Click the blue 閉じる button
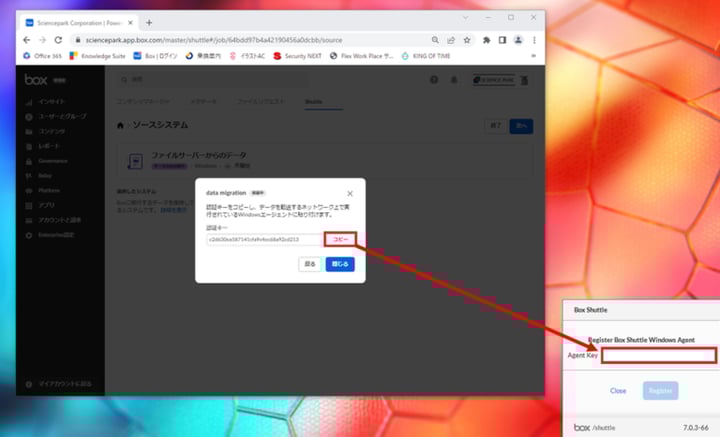 [340, 264]
